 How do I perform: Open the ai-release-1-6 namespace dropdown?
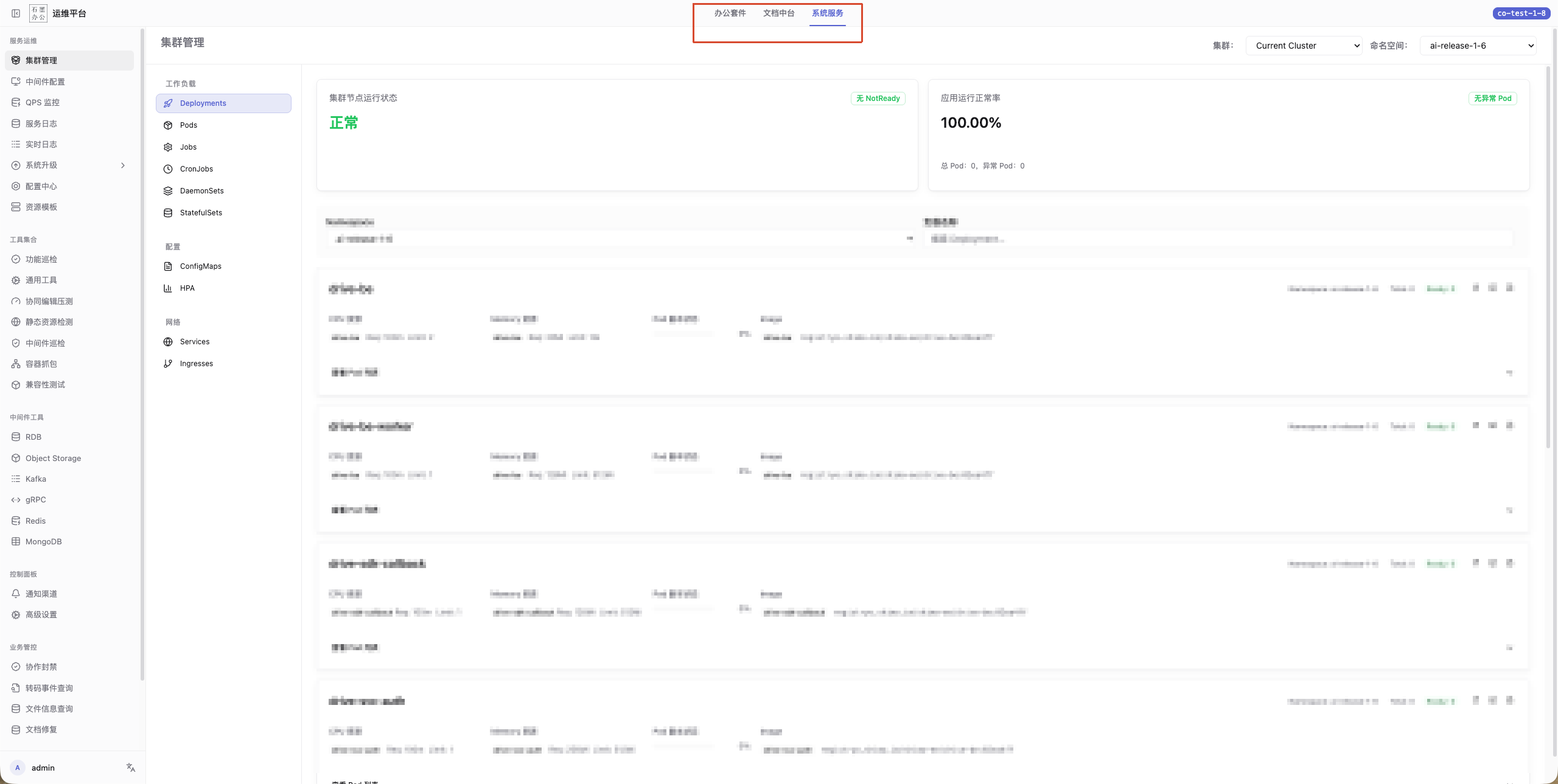pos(1478,46)
